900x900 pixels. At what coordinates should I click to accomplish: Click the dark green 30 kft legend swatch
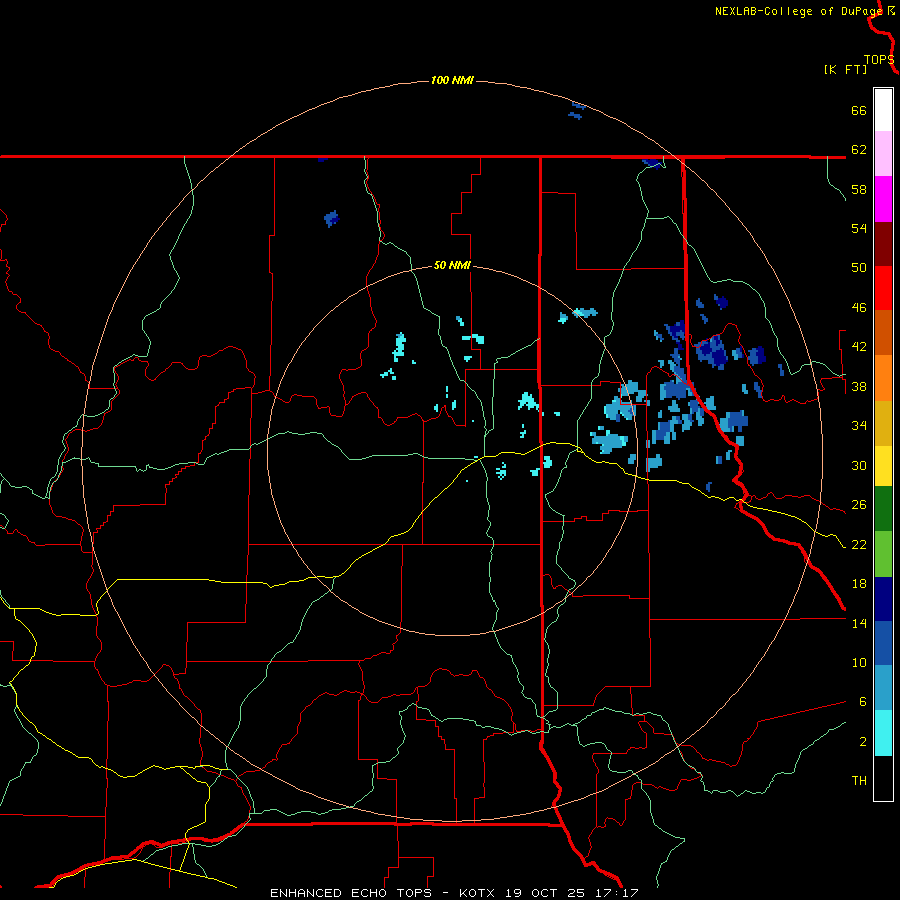[883, 509]
